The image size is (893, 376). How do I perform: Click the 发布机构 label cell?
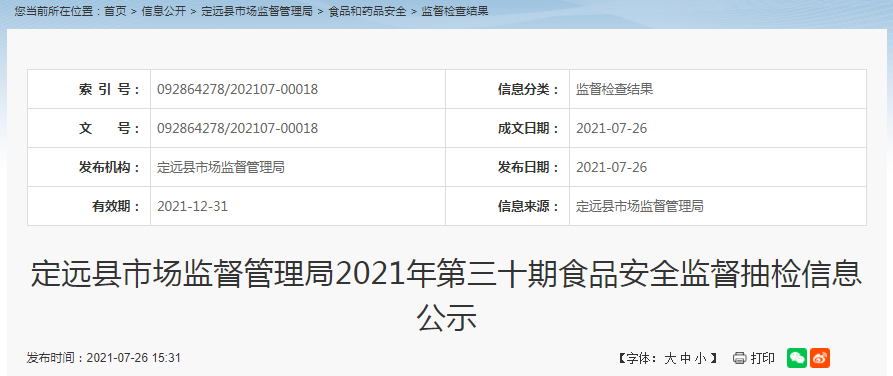(x=89, y=167)
